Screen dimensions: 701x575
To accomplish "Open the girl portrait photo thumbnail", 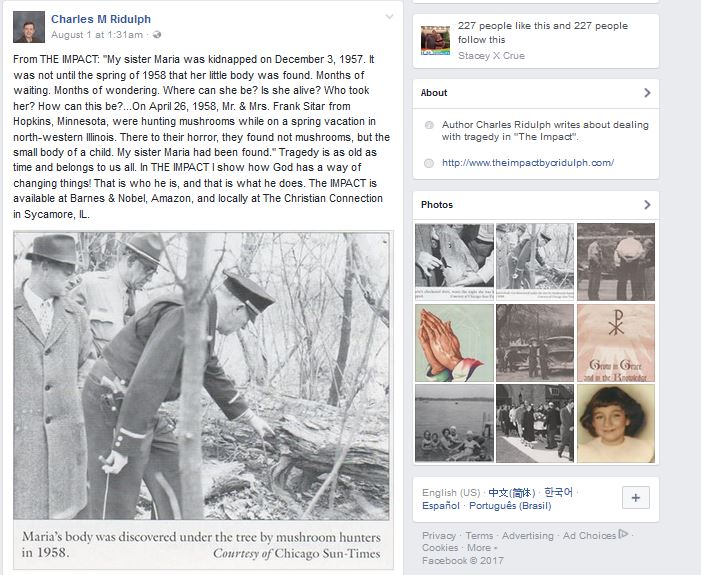I will 616,423.
